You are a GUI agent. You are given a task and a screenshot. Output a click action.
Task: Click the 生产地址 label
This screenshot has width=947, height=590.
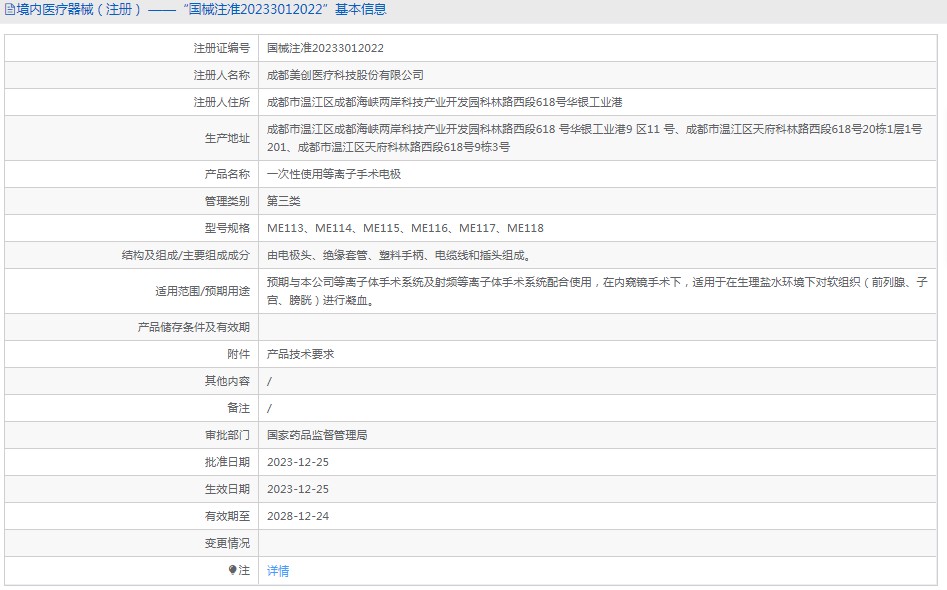pos(227,138)
